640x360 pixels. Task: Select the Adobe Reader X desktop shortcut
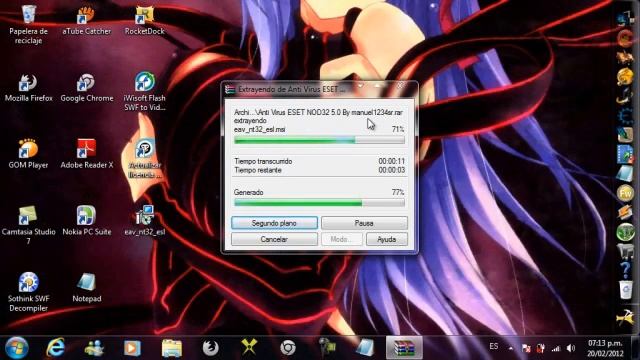(x=87, y=154)
